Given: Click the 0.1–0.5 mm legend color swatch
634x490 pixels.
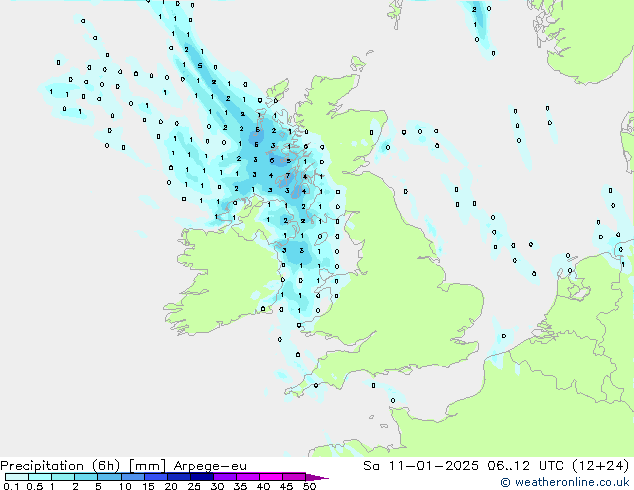Looking at the screenshot, I should point(17,477).
